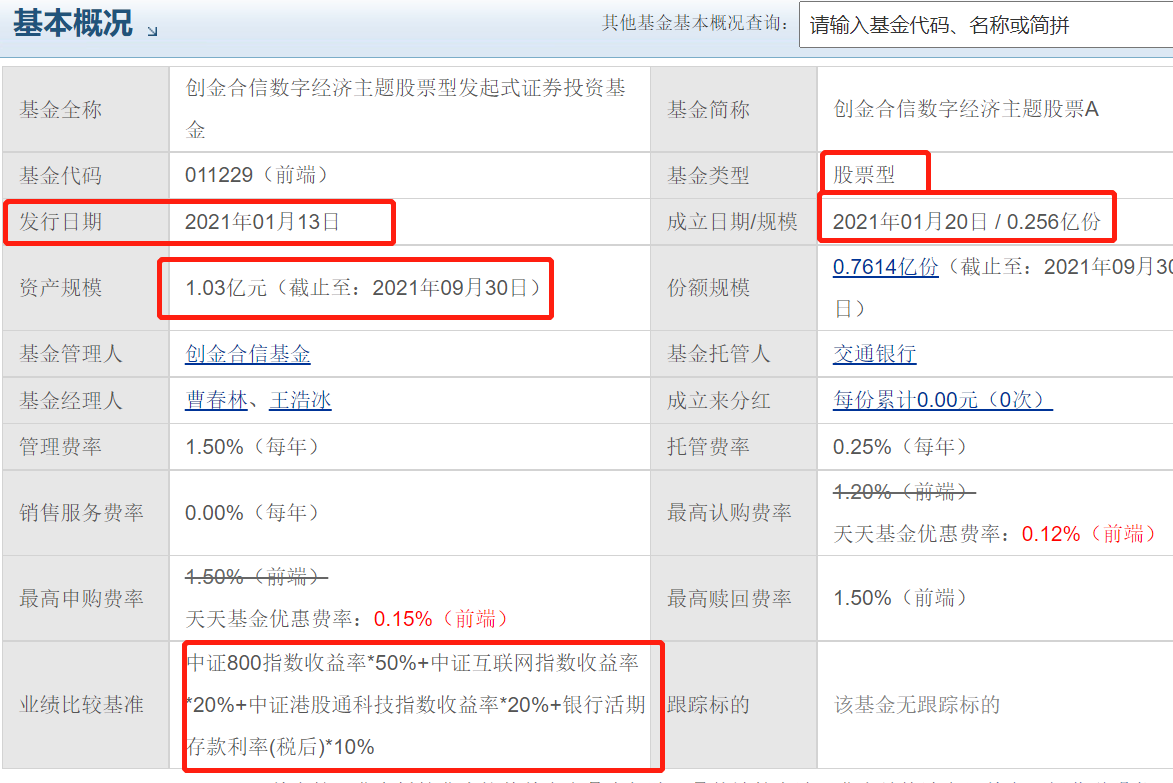The image size is (1173, 783).
Task: Click the 基本概况 section heading
Action: [73, 24]
